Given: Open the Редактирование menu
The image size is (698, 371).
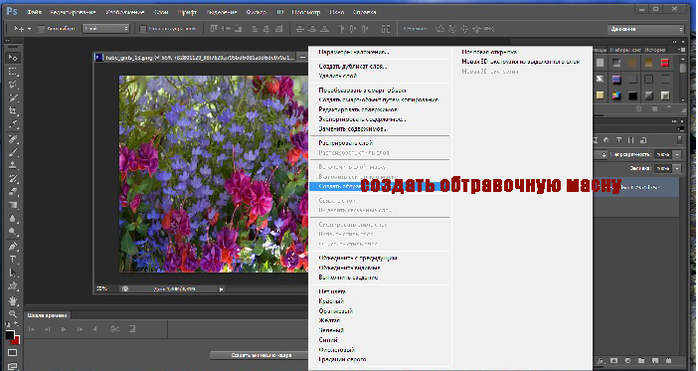Looking at the screenshot, I should click(73, 12).
